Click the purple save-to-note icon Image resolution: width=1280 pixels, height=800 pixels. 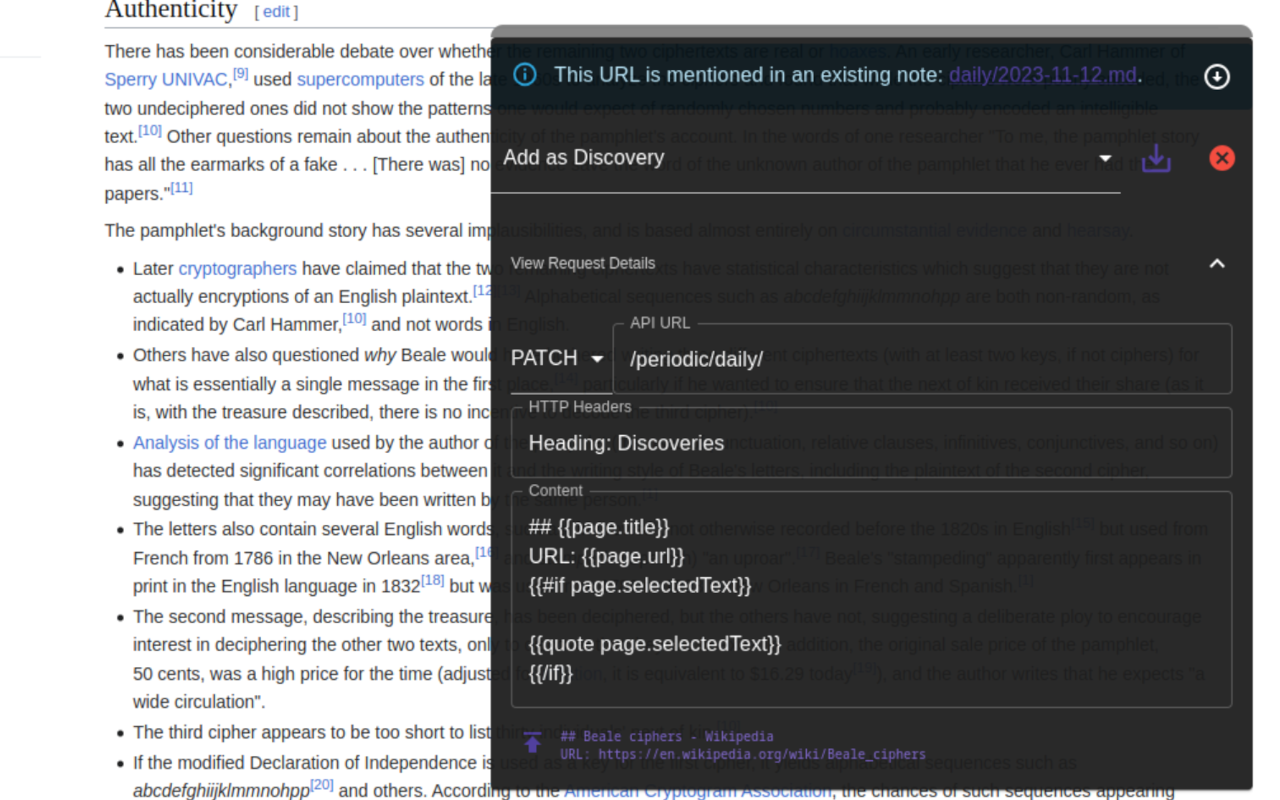tap(1156, 158)
